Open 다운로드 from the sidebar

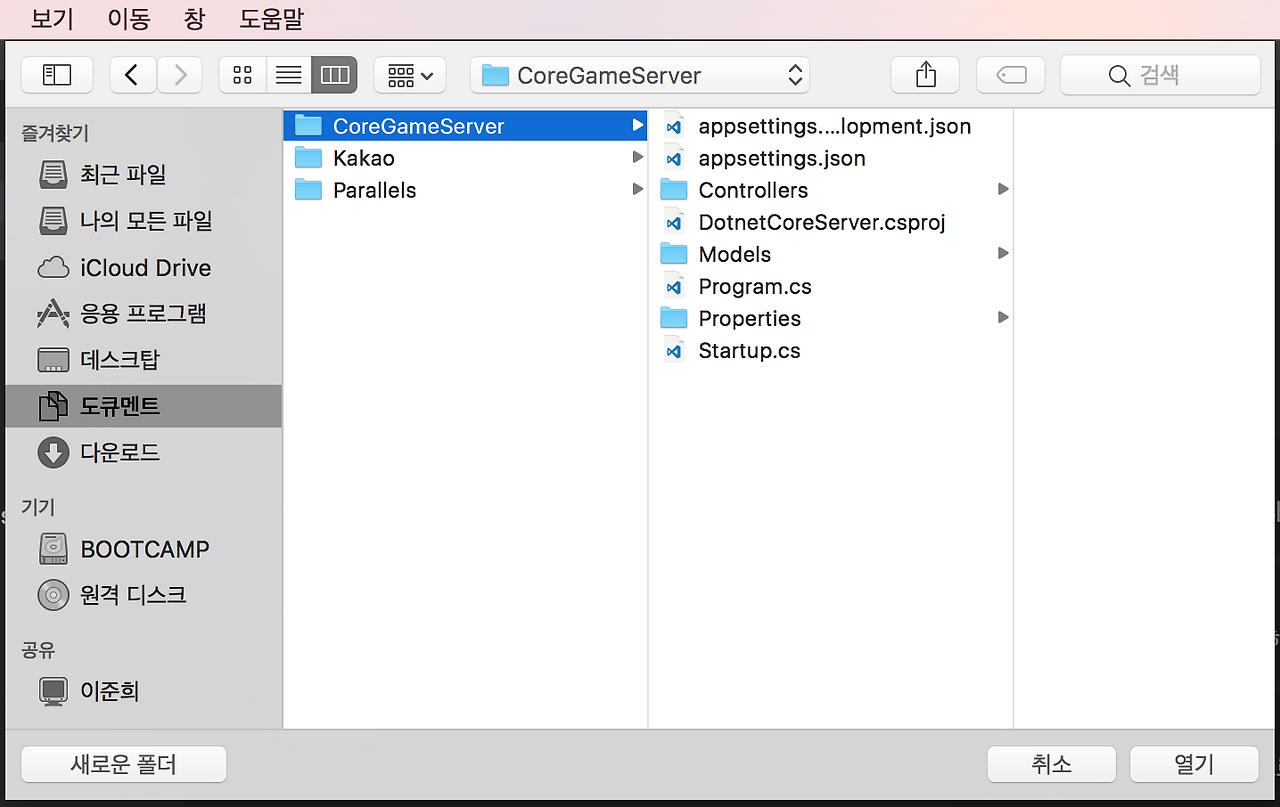(x=144, y=453)
